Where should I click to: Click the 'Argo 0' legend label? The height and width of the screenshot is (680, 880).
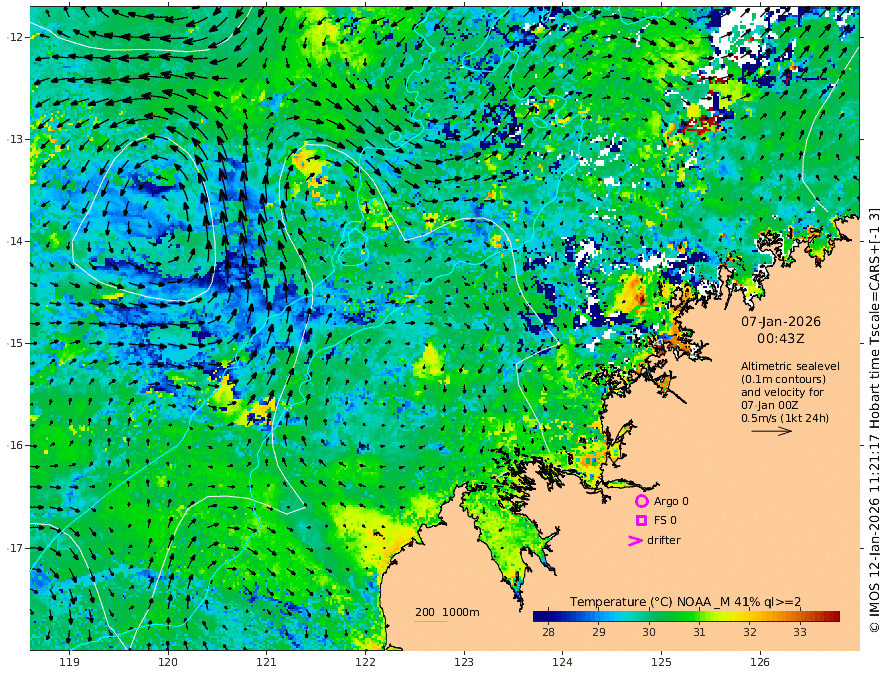[671, 501]
